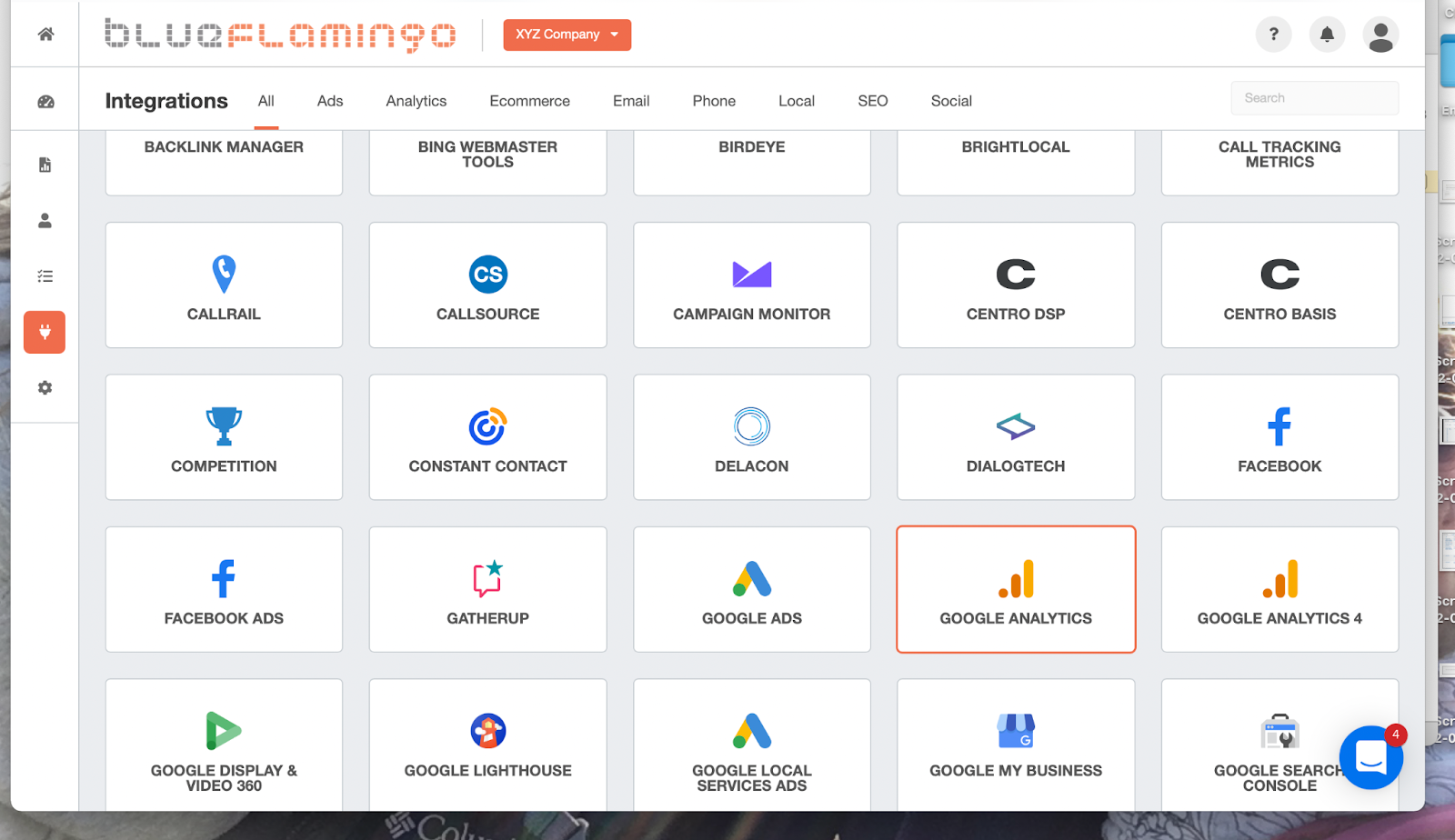Viewport: 1455px width, 840px height.
Task: Click the Google Analytics 4 bar icon
Action: (x=1280, y=578)
